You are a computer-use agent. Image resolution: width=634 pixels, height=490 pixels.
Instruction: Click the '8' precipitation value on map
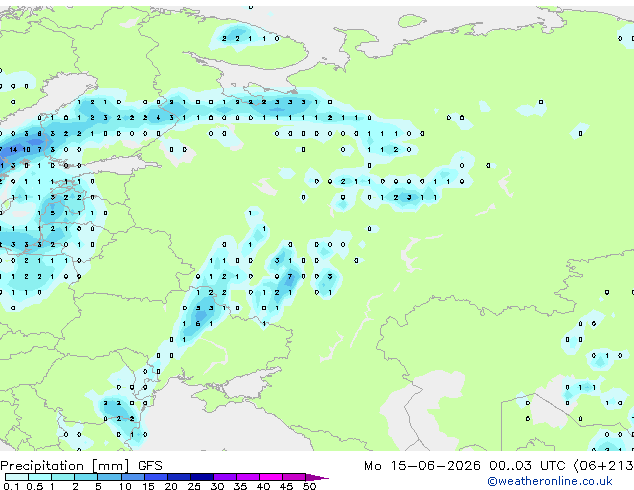[40, 134]
